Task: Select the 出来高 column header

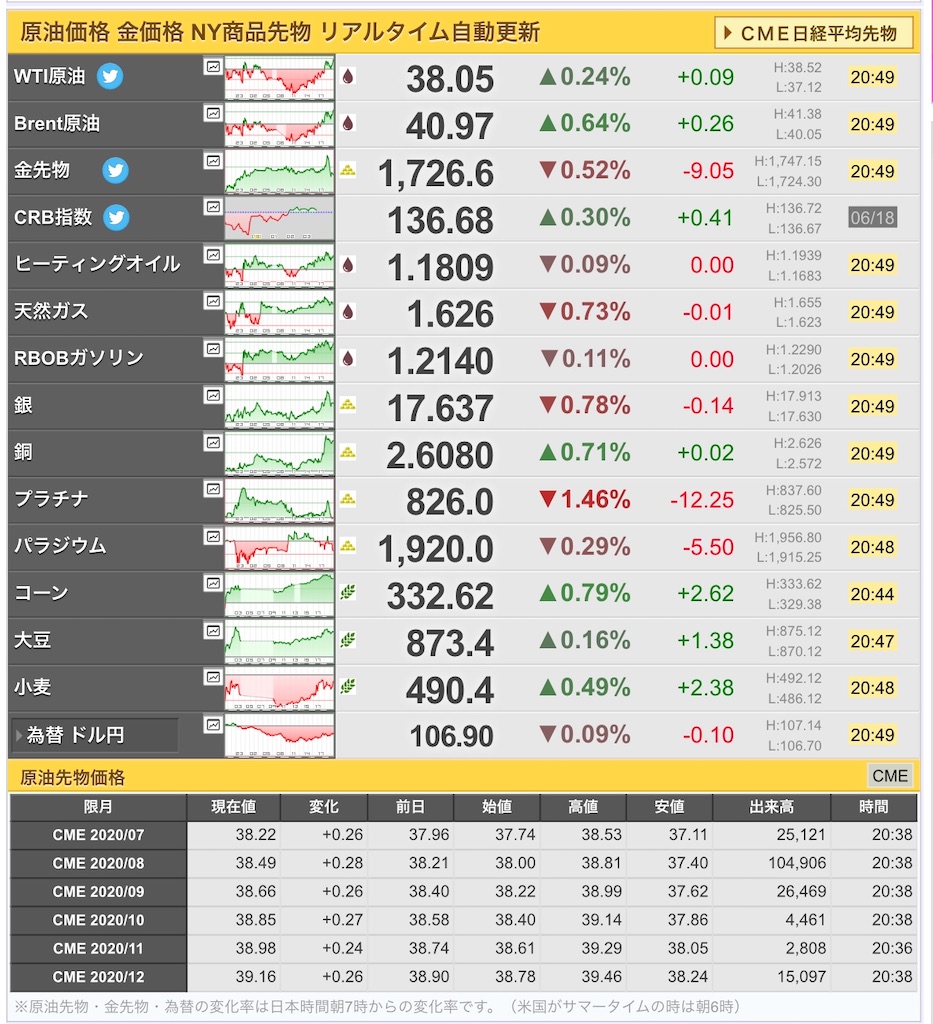Action: (771, 807)
